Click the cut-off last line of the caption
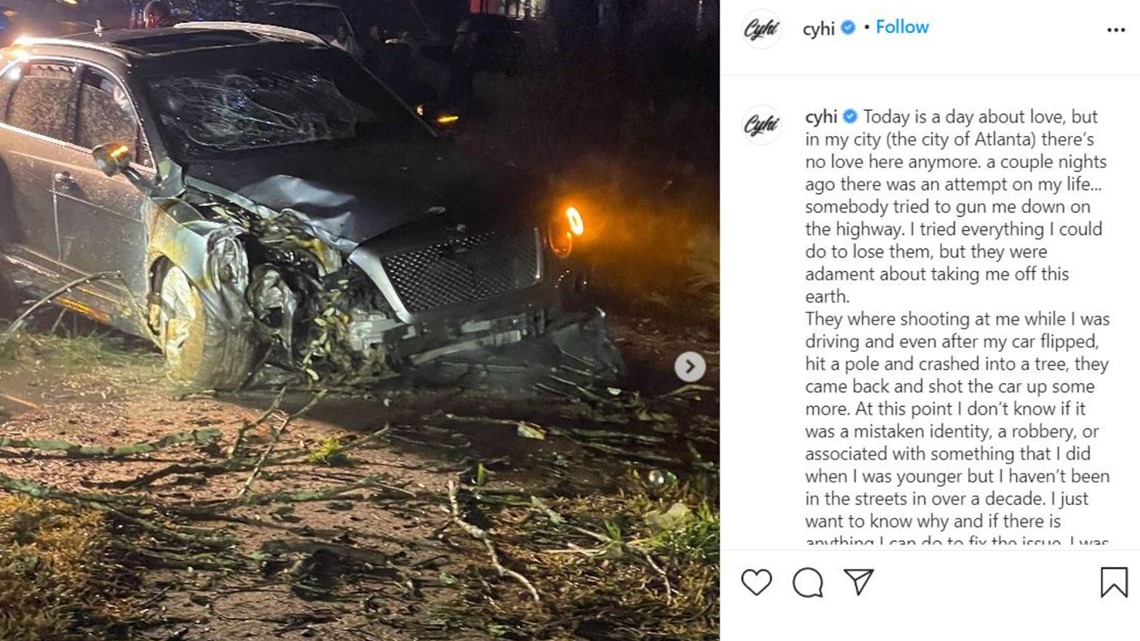Viewport: 1140px width, 641px height. pyautogui.click(x=958, y=541)
